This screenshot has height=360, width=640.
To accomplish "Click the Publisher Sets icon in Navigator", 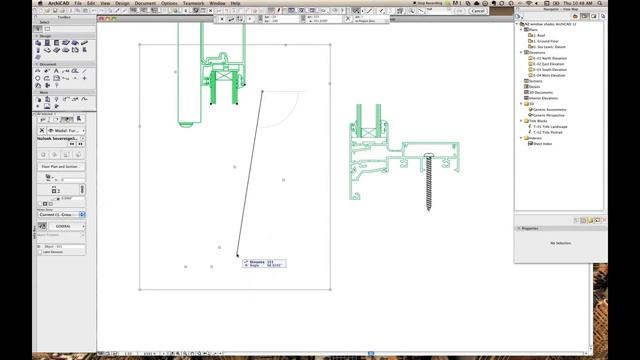I will 603,16.
